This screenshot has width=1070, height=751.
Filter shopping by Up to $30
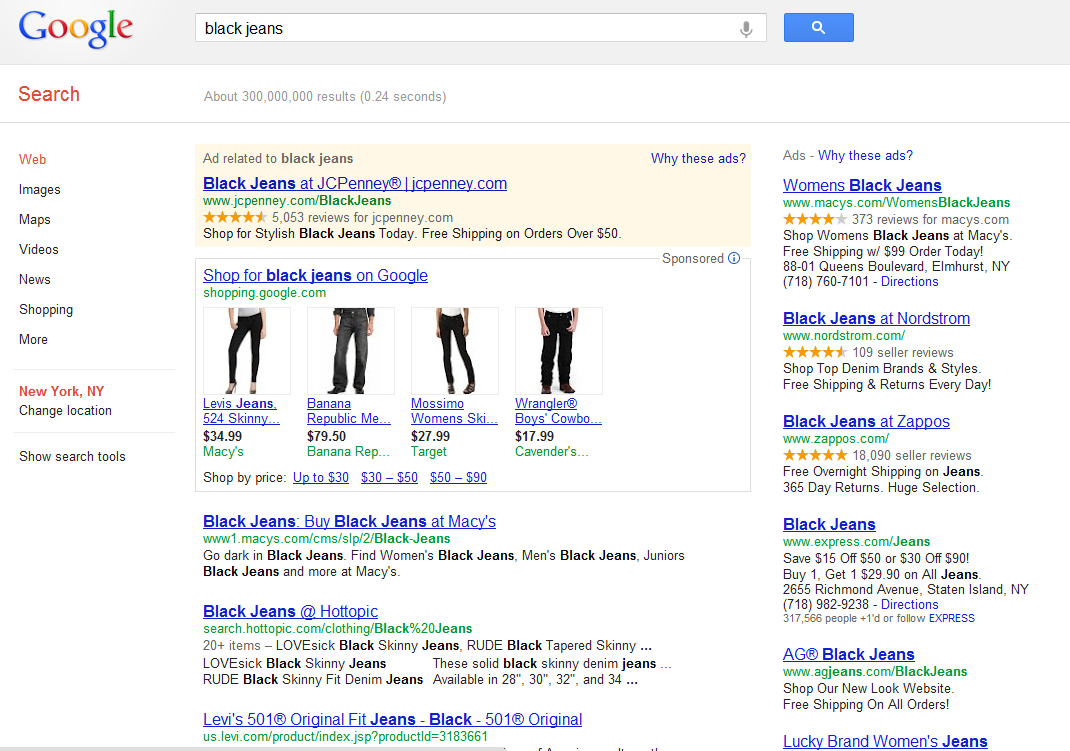[x=321, y=477]
